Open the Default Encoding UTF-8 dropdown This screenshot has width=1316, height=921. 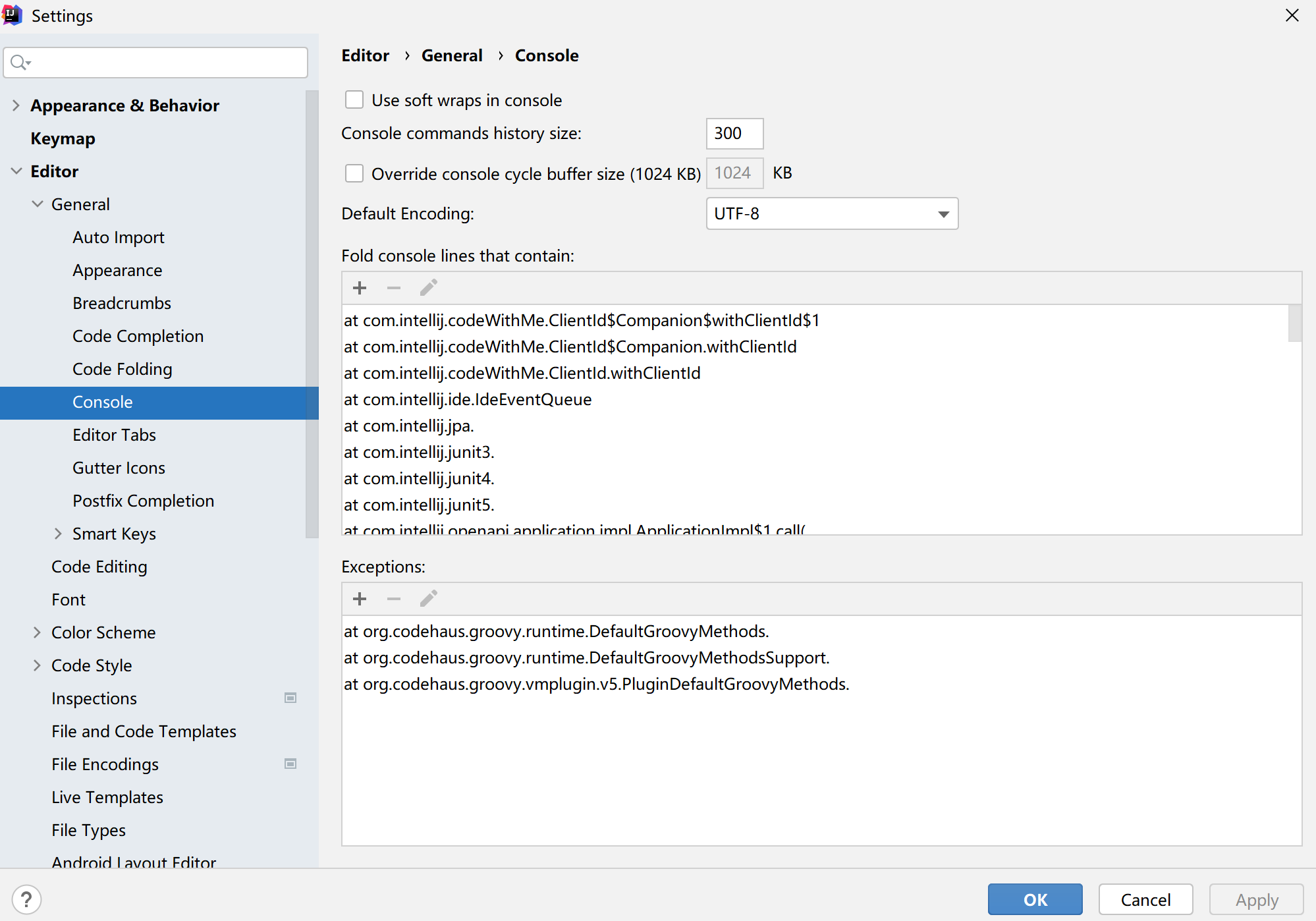pos(831,213)
